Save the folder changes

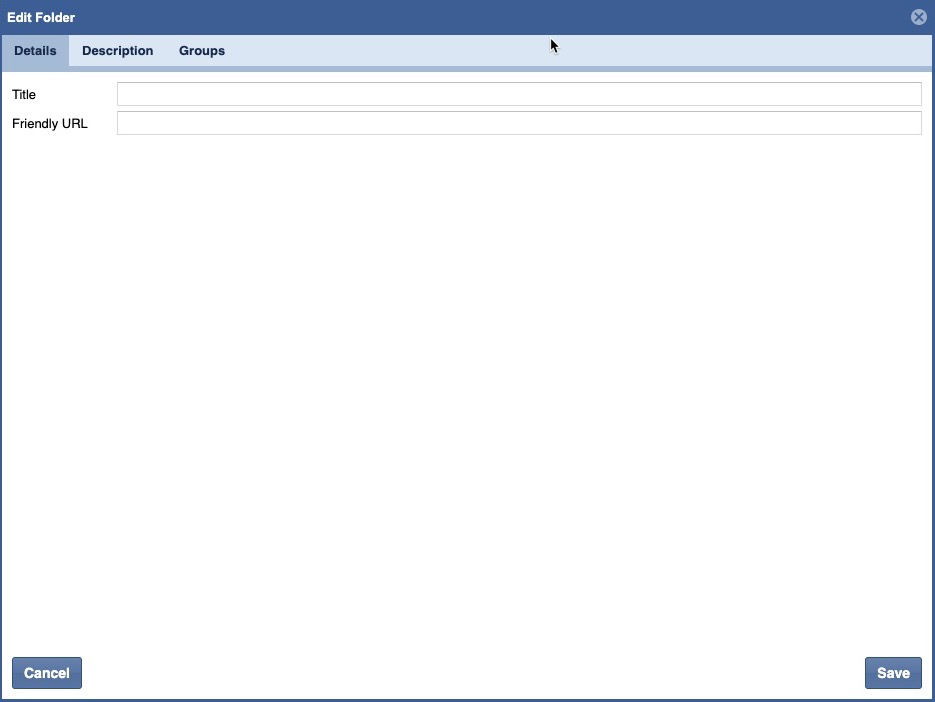pyautogui.click(x=892, y=673)
